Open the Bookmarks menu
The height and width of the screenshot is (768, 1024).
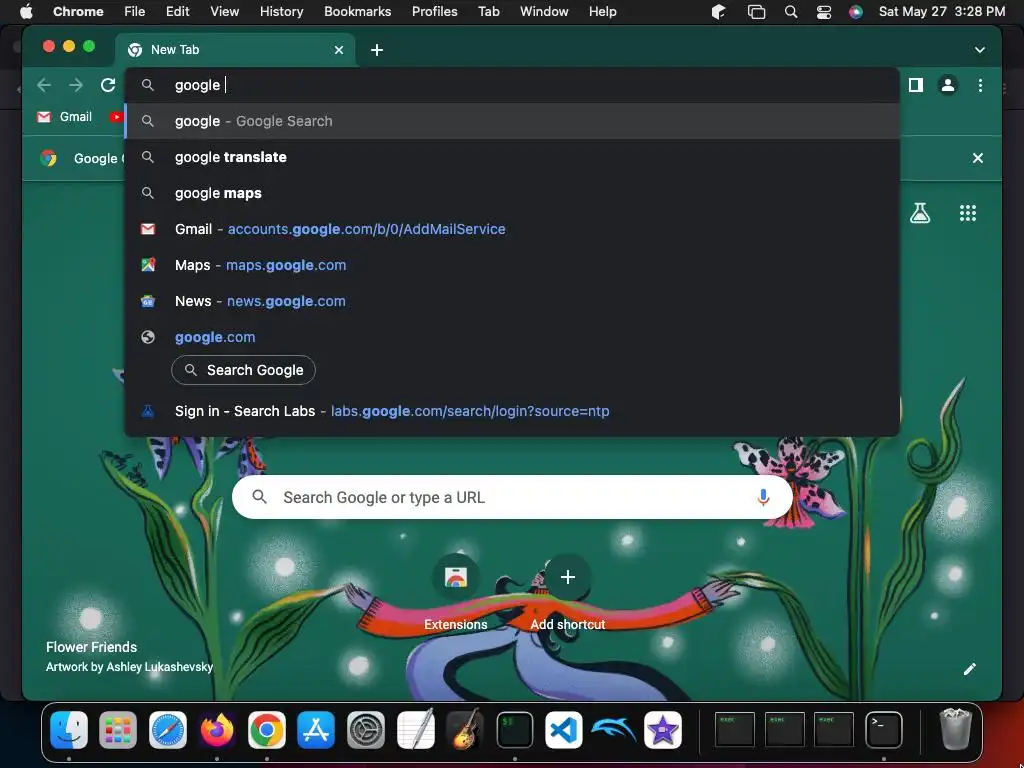357,12
